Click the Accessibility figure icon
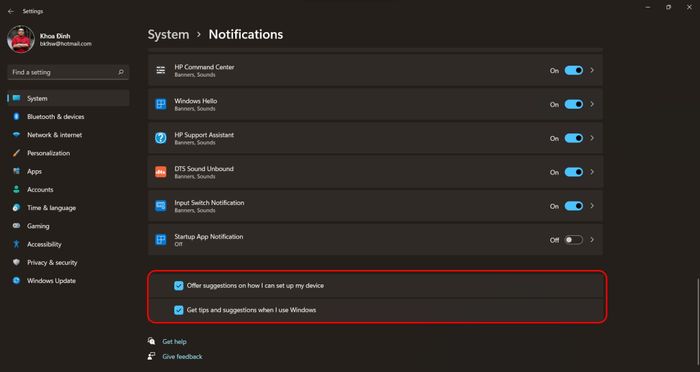This screenshot has height=372, width=700. coord(17,244)
